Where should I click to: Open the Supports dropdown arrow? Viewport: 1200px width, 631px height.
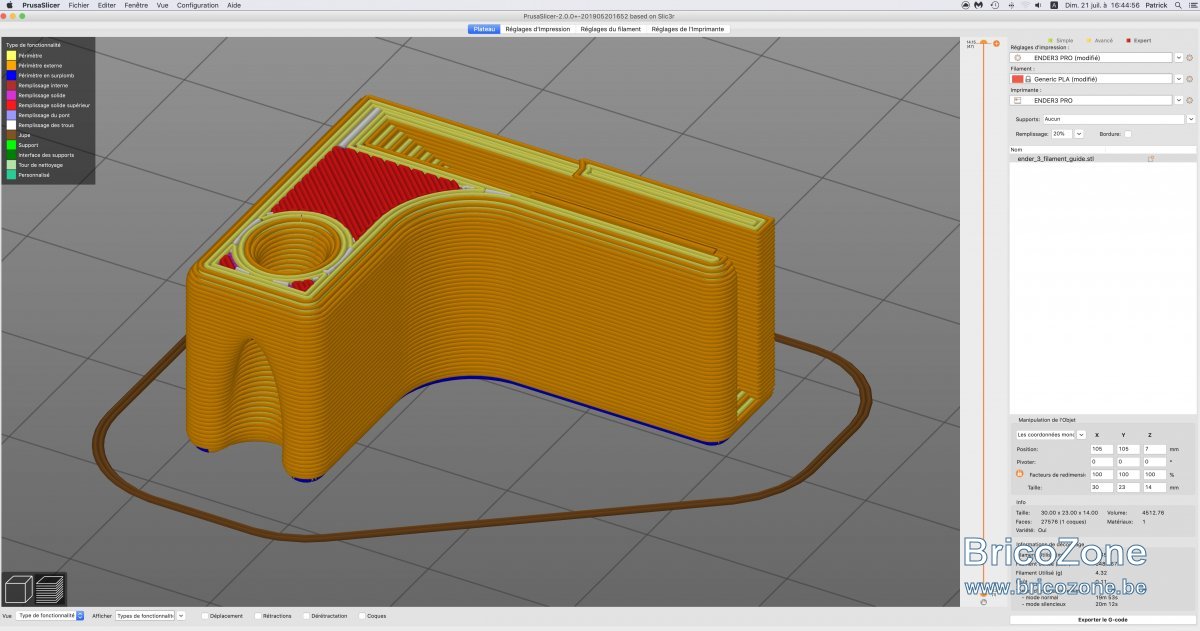[x=1190, y=119]
